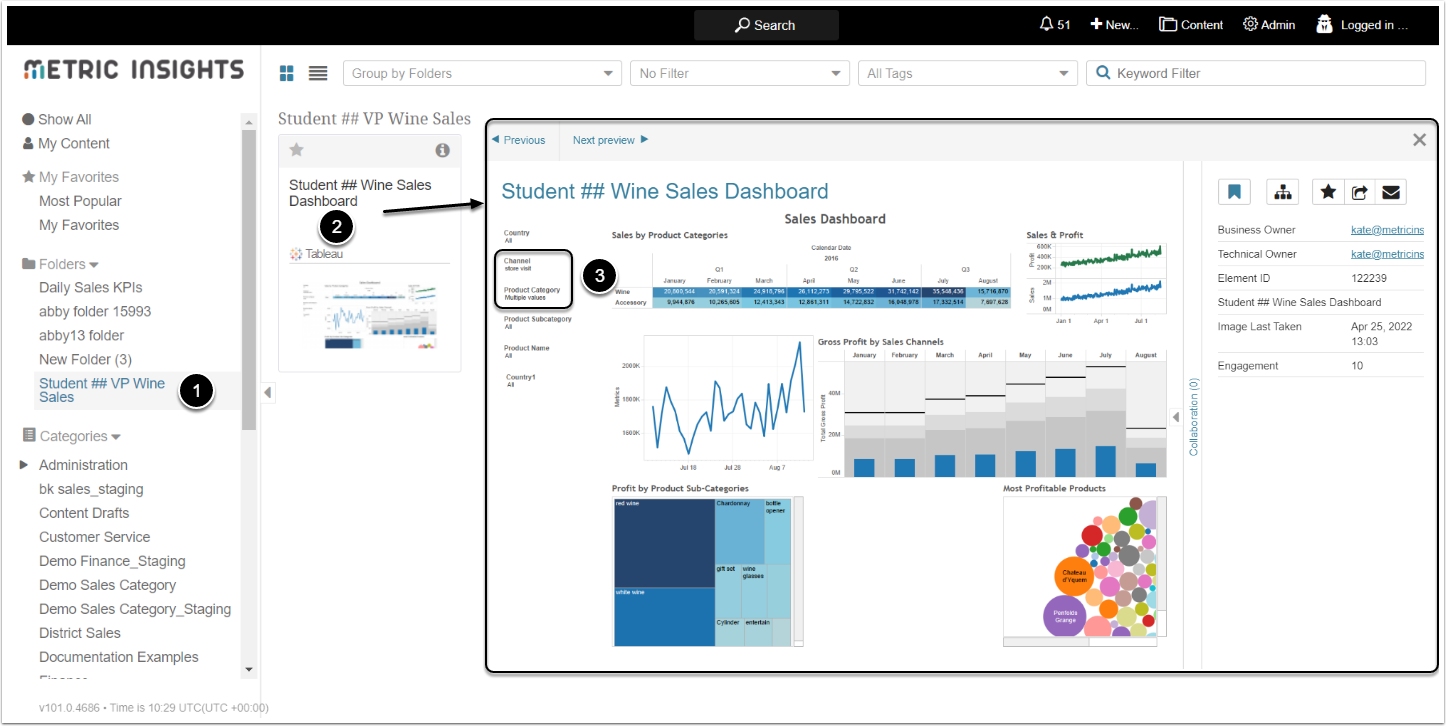
Task: Click the top Search box
Action: pos(766,25)
